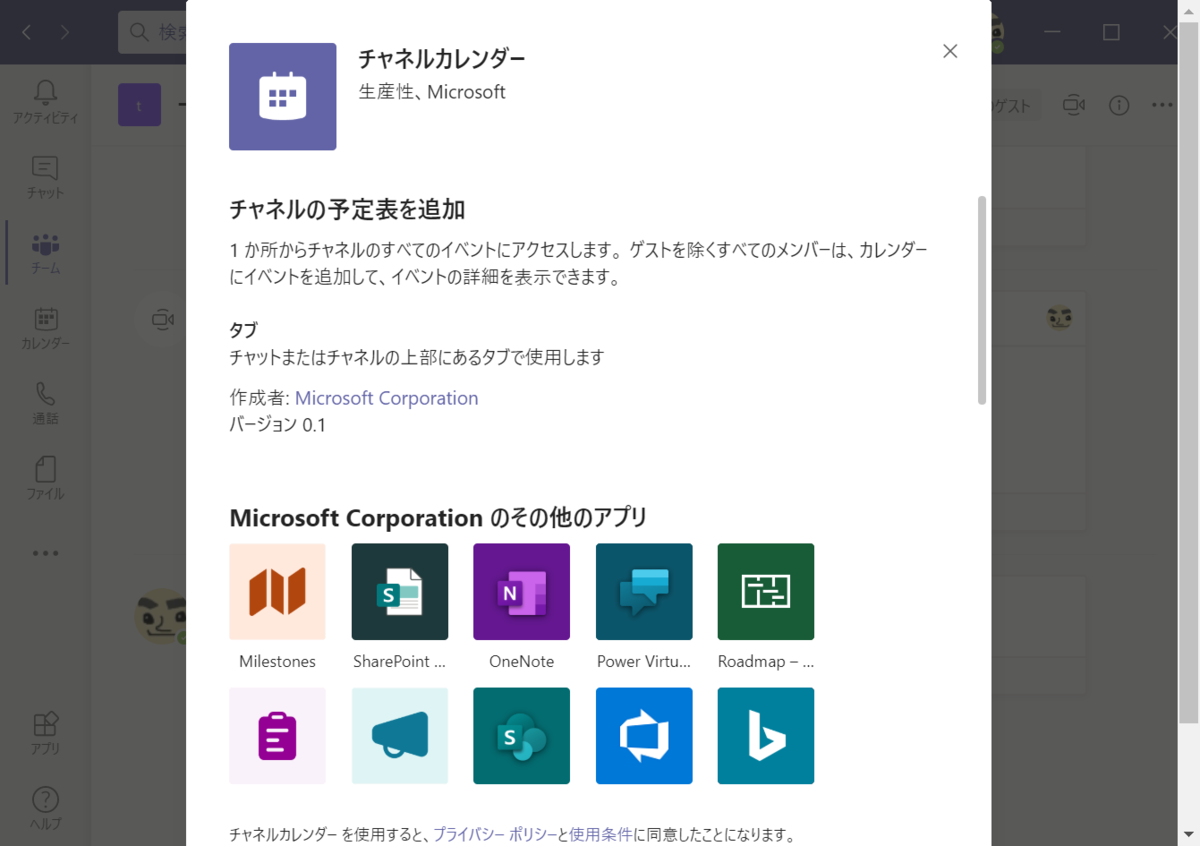Click the チャネルの予定表を追加 heading

coord(347,209)
